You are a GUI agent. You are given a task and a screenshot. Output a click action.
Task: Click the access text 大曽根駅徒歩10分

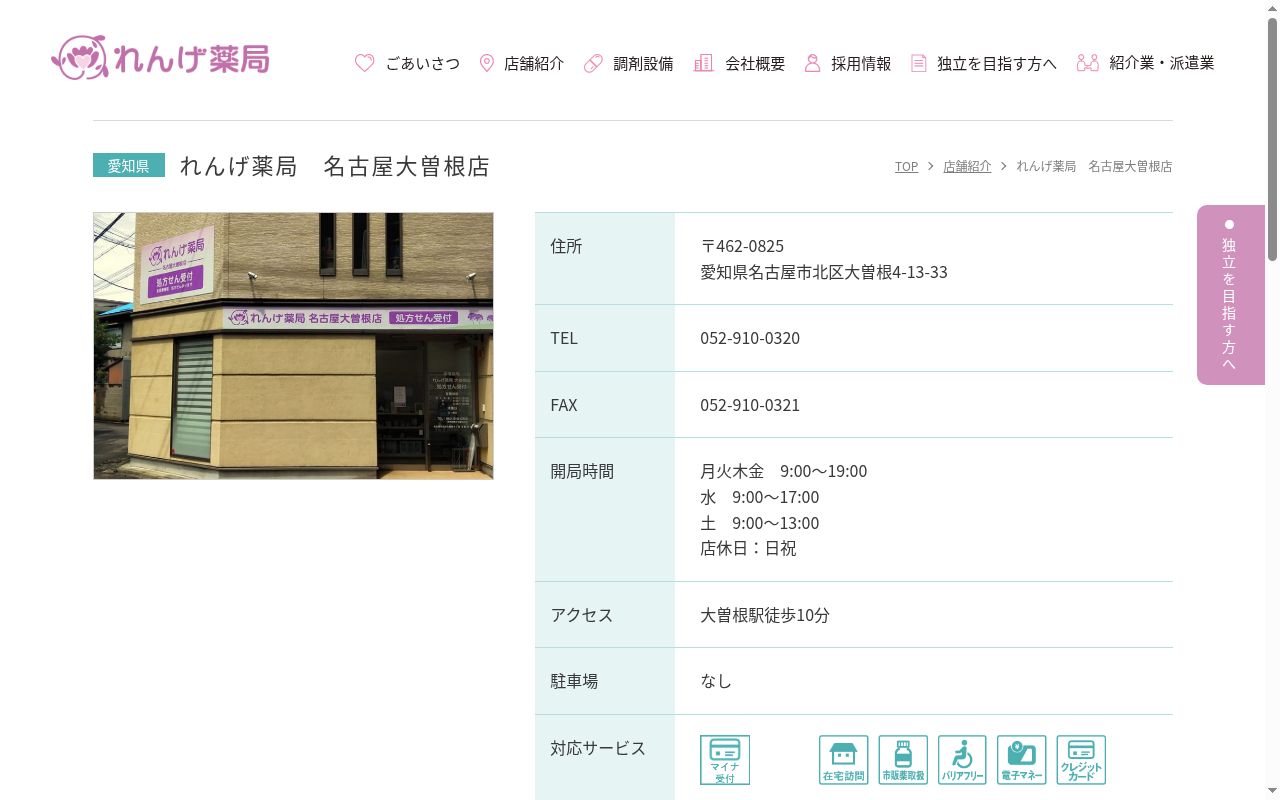coord(765,615)
